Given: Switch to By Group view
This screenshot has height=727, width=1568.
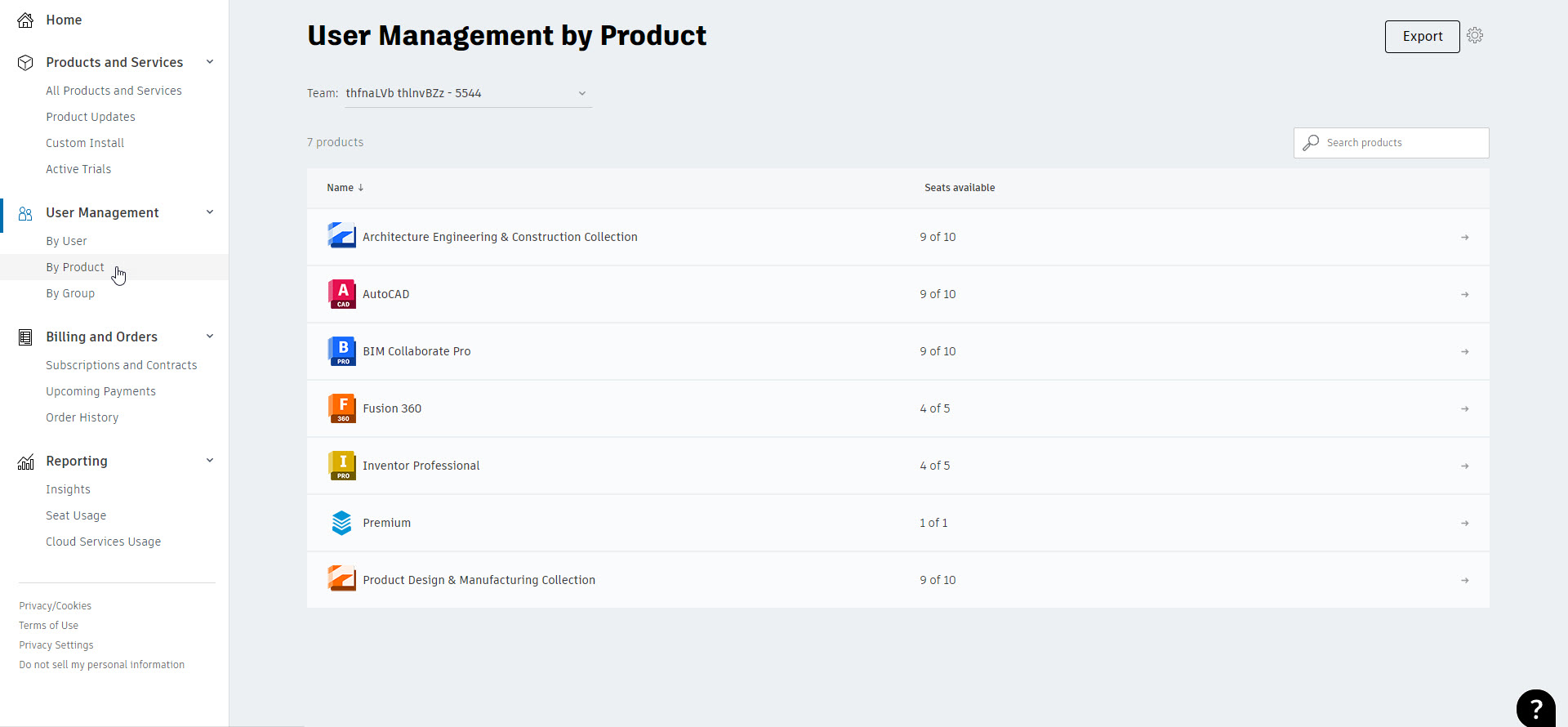Looking at the screenshot, I should click(70, 293).
